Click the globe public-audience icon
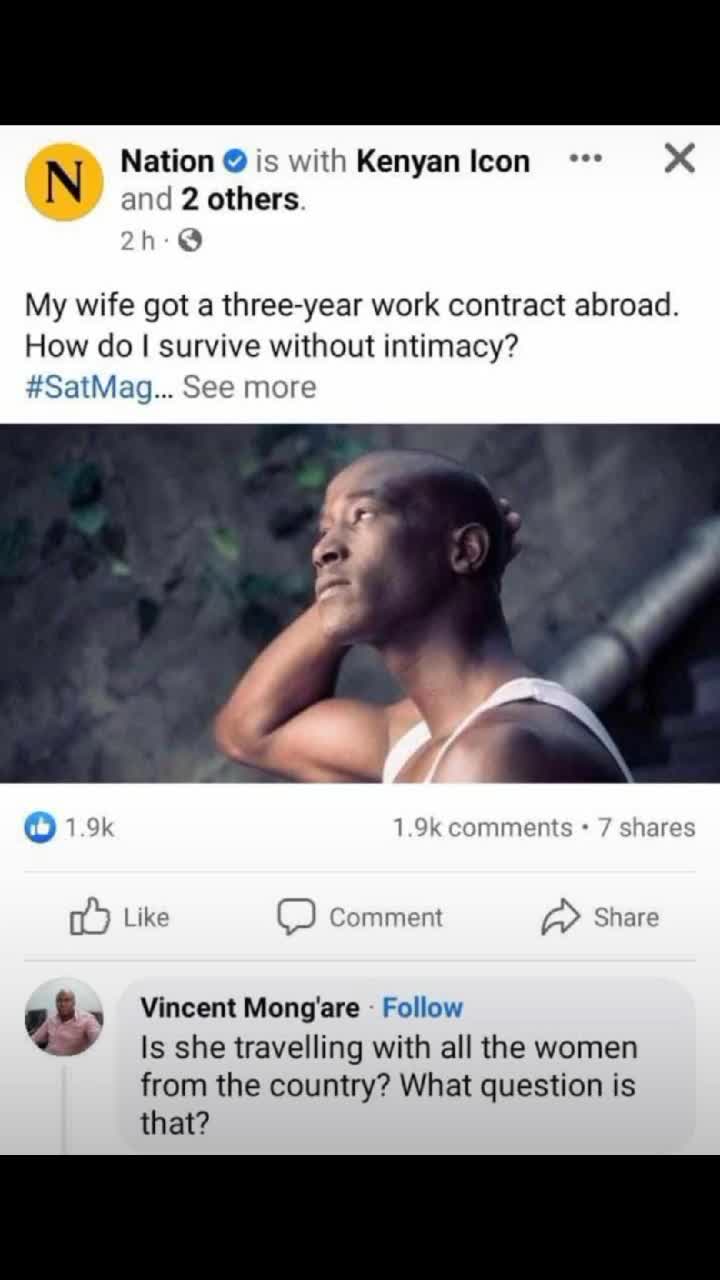The width and height of the screenshot is (720, 1280). [191, 241]
